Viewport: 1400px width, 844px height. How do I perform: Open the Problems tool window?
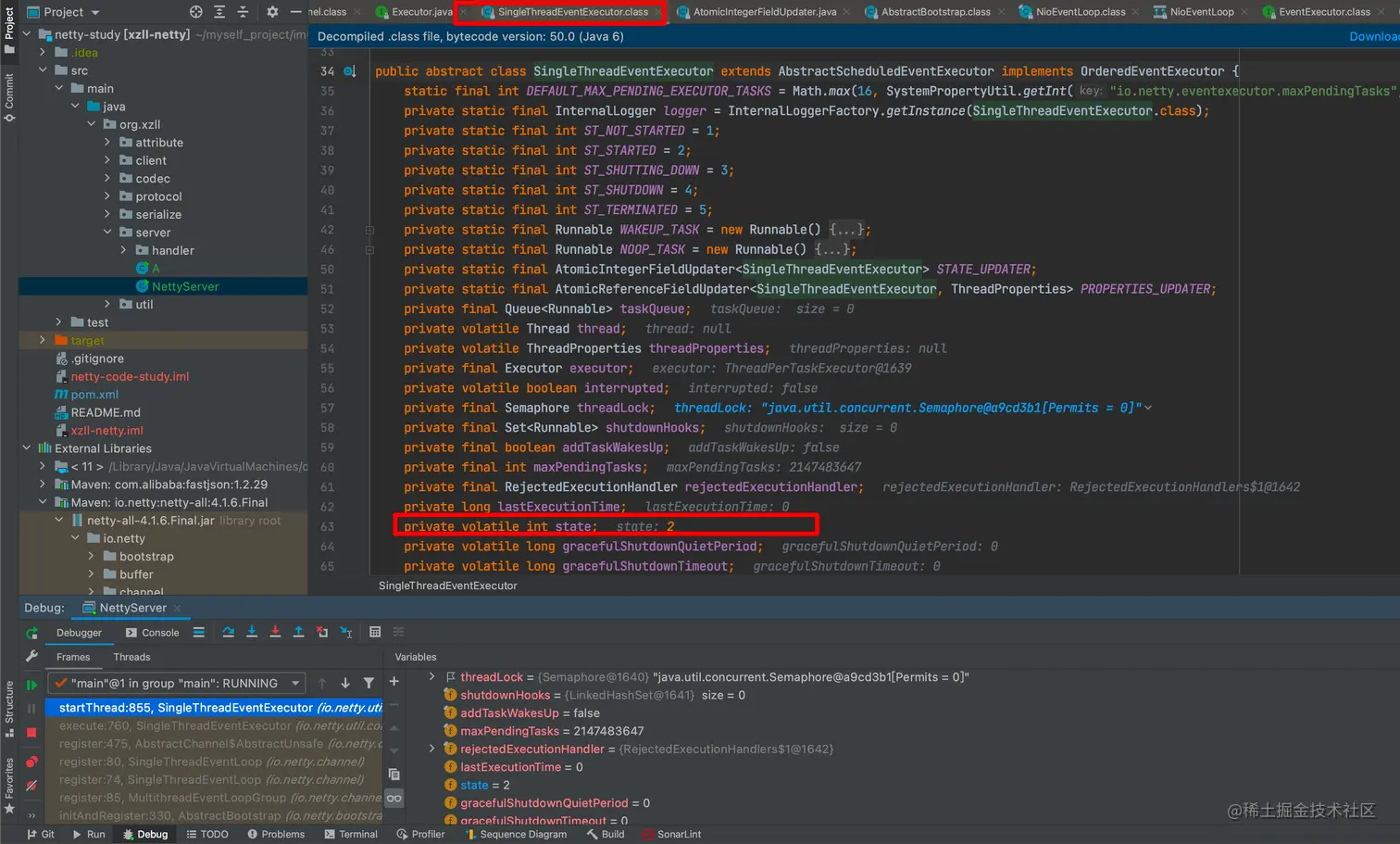point(276,834)
